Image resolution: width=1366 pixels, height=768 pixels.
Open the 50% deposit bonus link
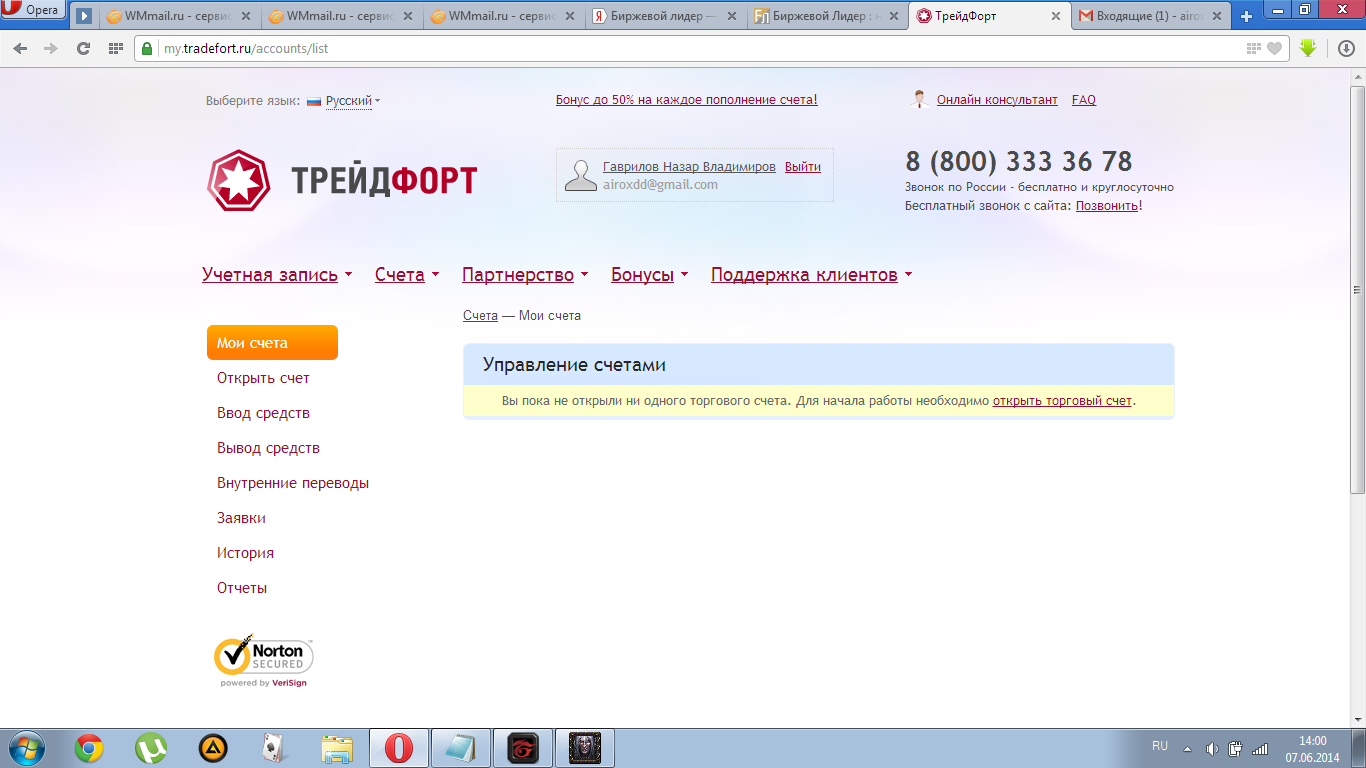pos(687,100)
